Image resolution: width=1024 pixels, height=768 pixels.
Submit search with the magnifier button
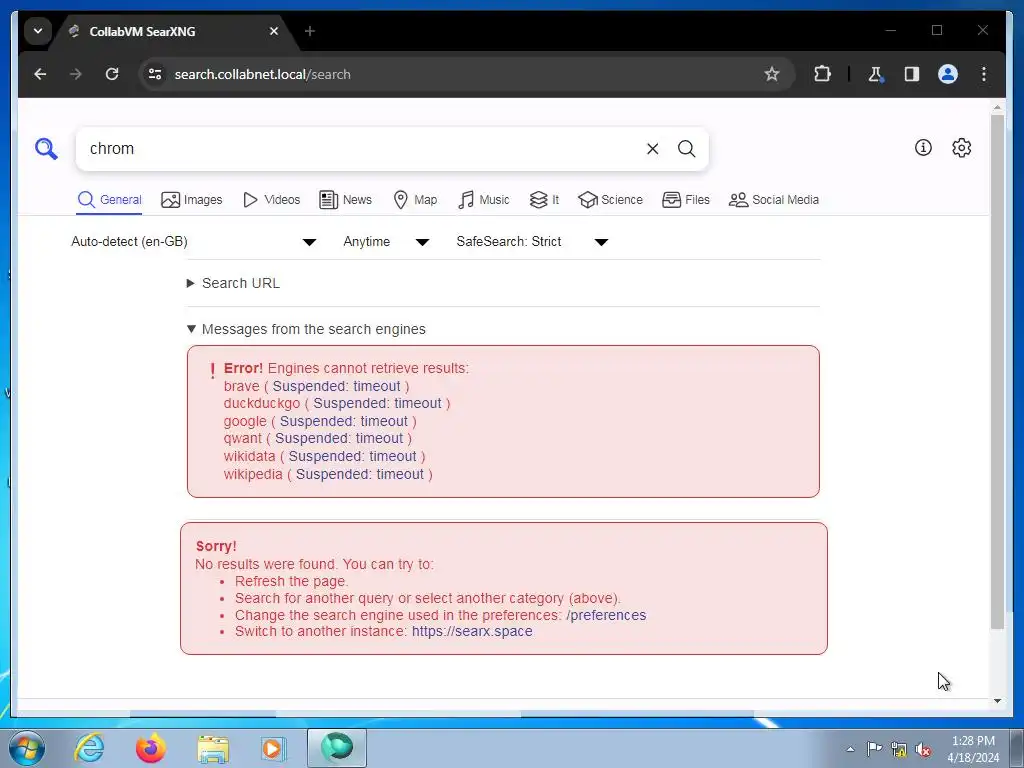(x=686, y=149)
